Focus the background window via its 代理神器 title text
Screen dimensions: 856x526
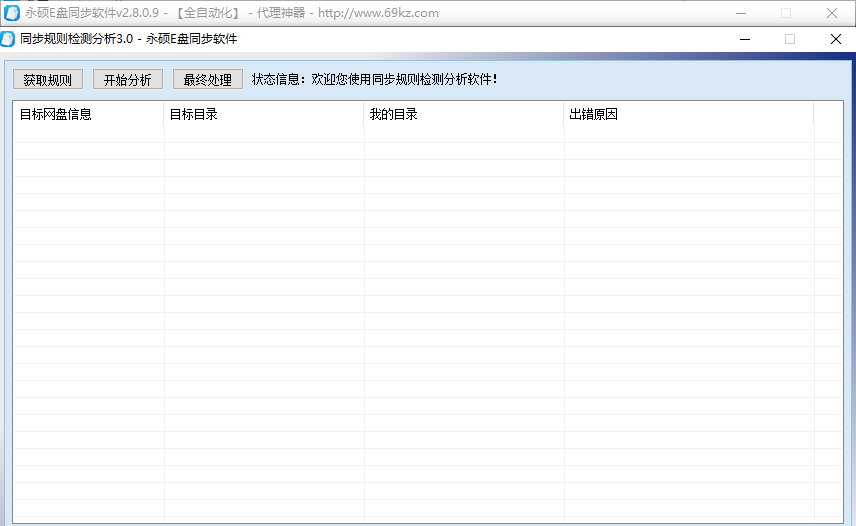point(281,13)
